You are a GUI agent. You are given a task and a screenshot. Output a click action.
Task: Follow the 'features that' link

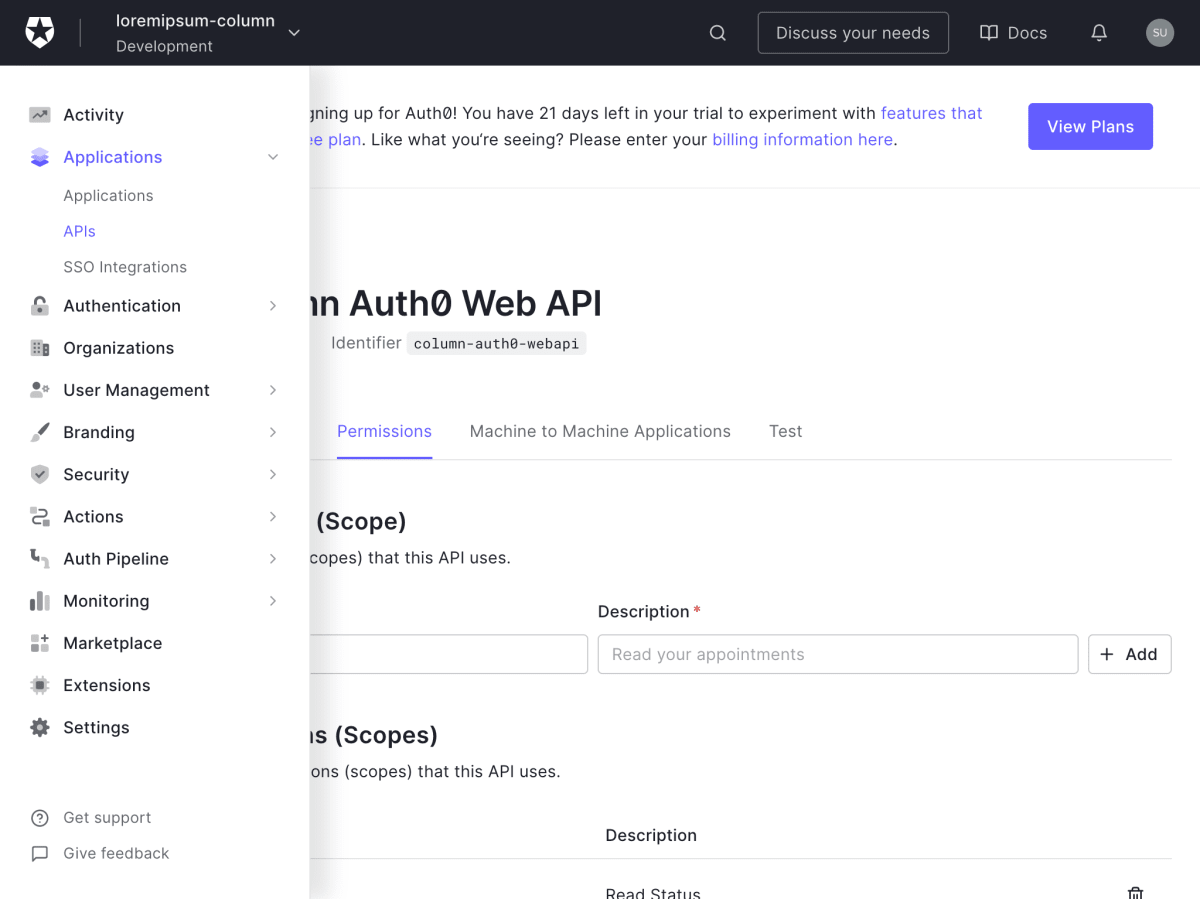(932, 114)
